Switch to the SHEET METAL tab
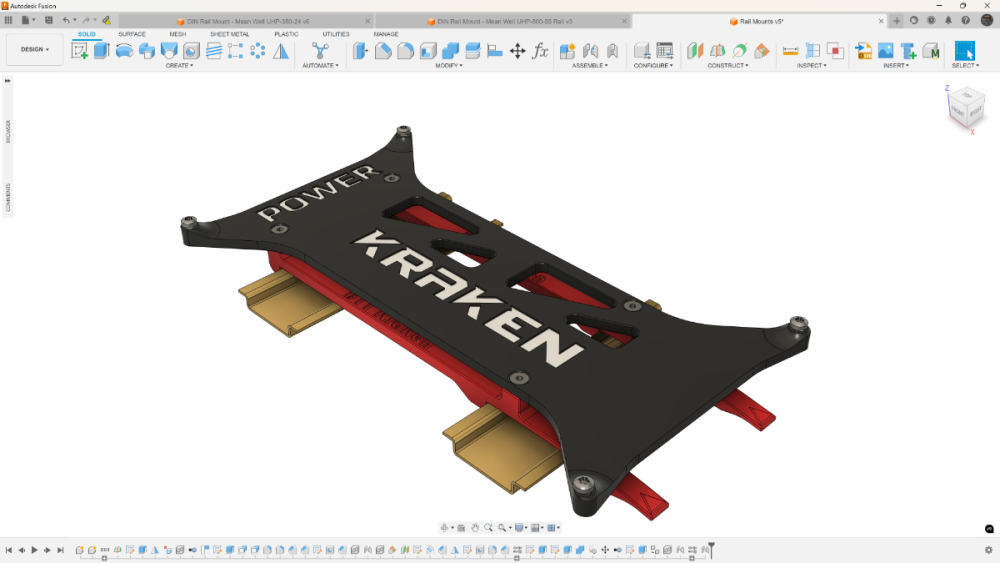This screenshot has width=1000, height=563. [x=230, y=34]
